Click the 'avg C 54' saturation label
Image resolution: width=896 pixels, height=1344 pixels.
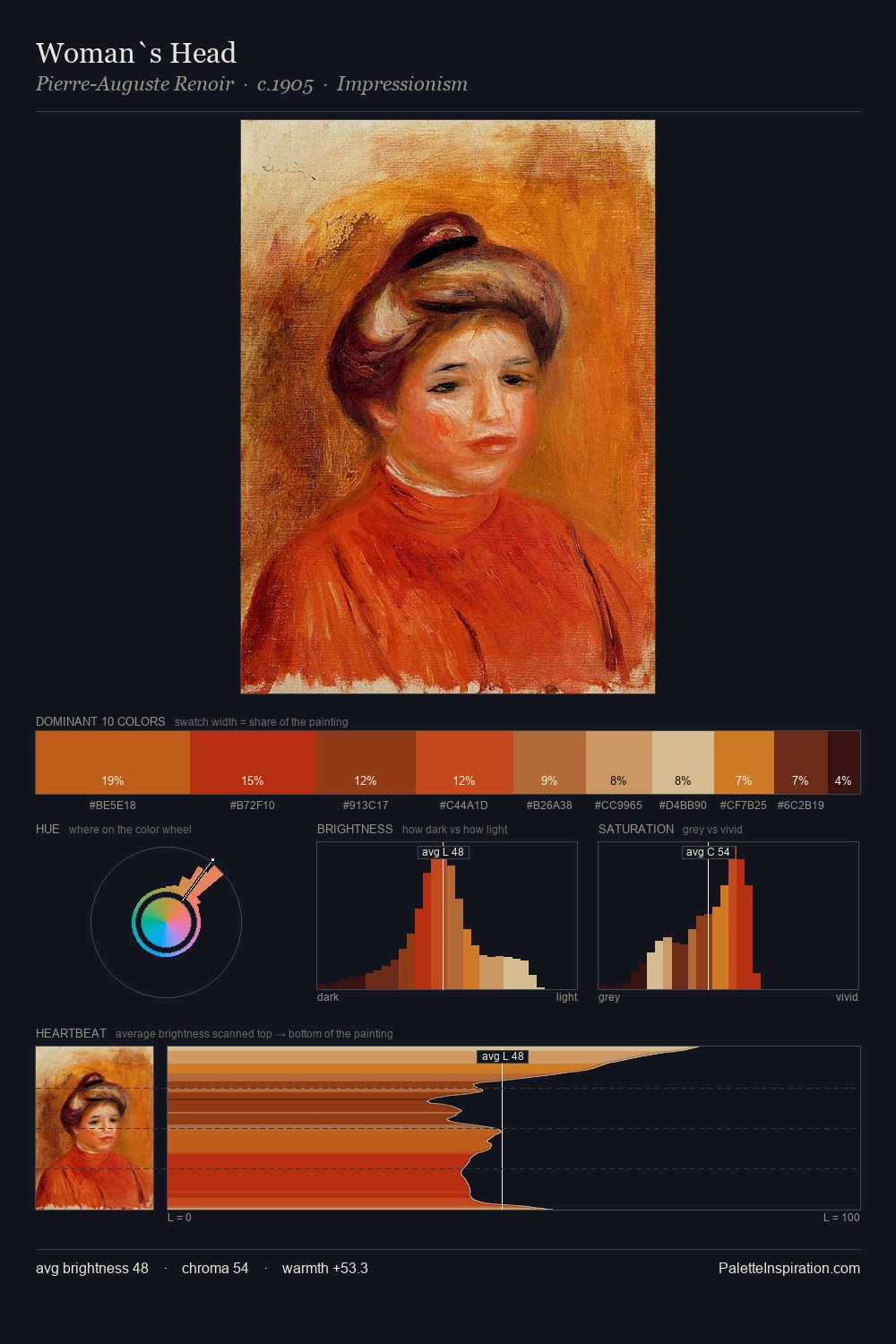[x=708, y=852]
